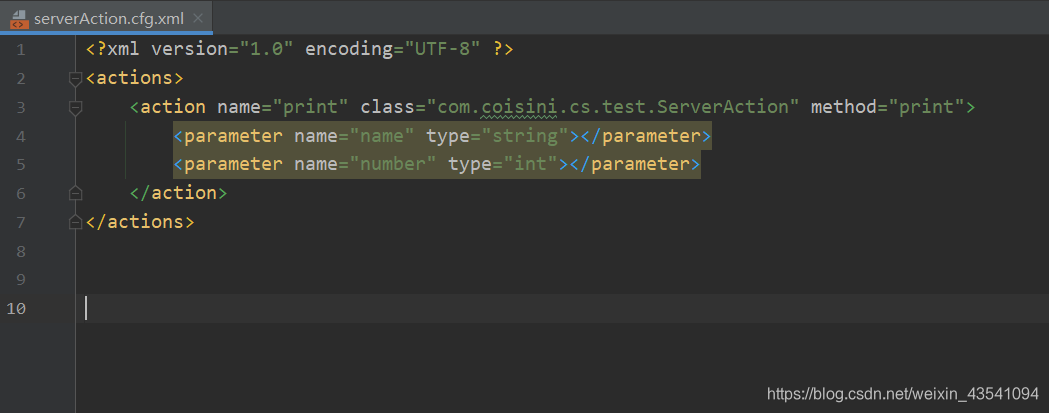Click the type="int" attribute value
This screenshot has width=1049, height=413.
point(530,164)
